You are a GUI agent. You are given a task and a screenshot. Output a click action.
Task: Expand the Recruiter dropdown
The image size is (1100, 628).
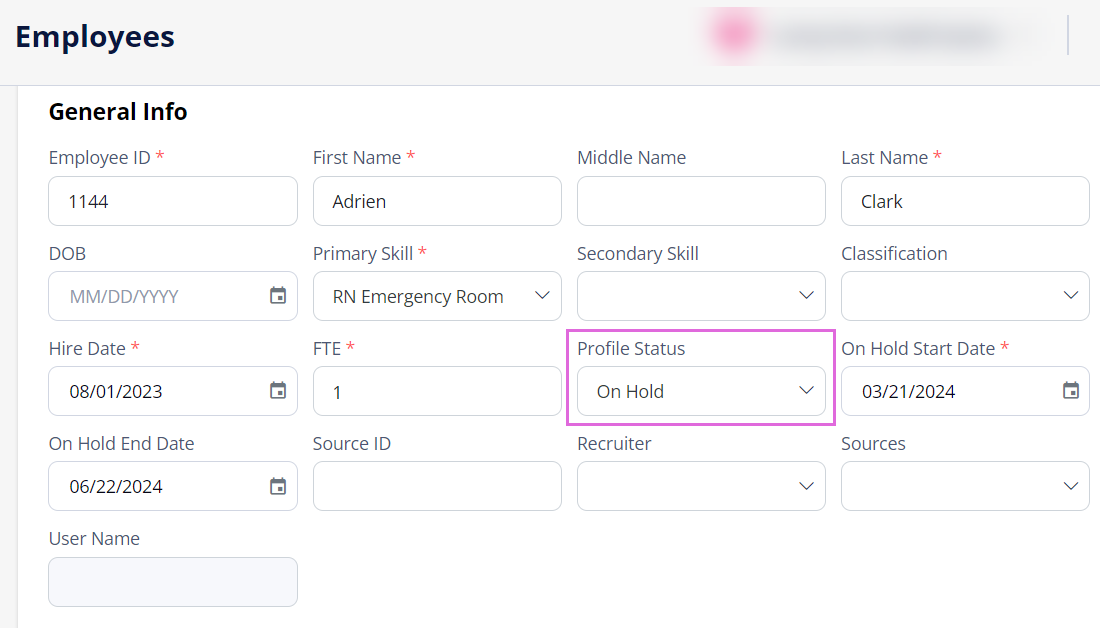click(701, 486)
